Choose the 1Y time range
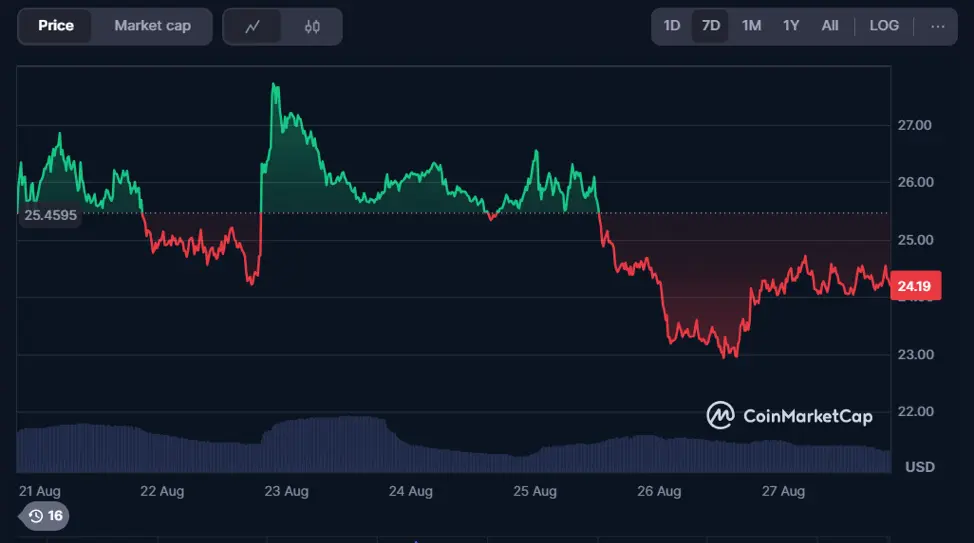Viewport: 974px width, 543px height. click(x=791, y=26)
